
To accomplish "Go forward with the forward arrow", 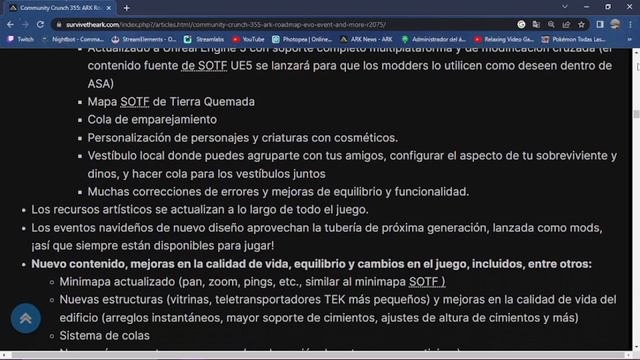I will 25,24.
